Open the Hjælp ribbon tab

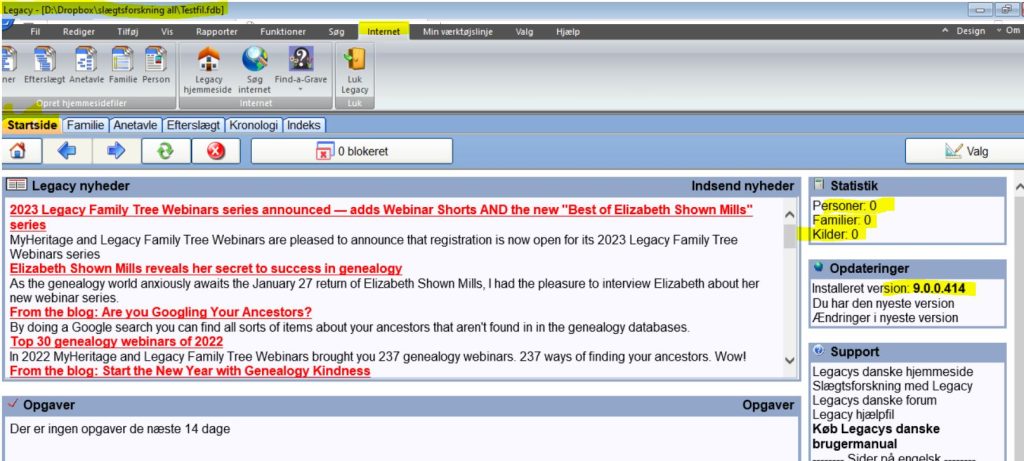point(568,31)
